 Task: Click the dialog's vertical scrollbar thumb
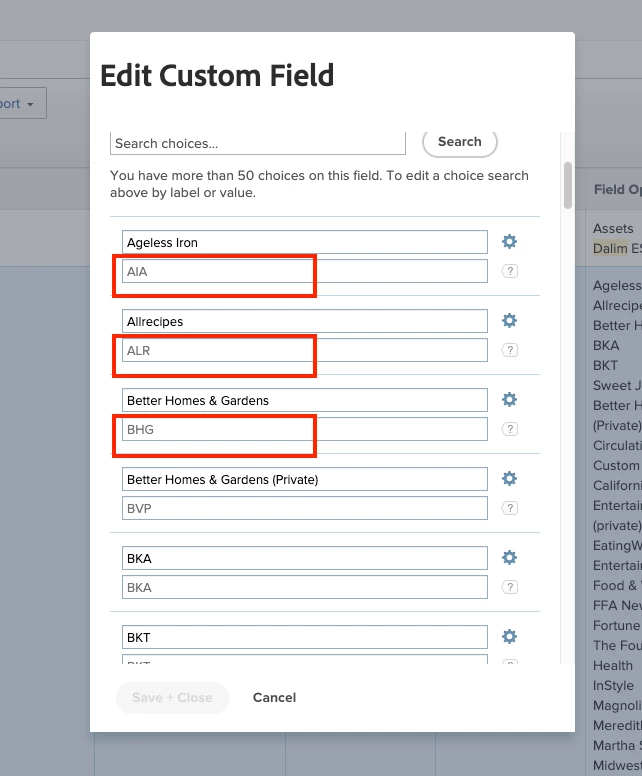click(568, 185)
